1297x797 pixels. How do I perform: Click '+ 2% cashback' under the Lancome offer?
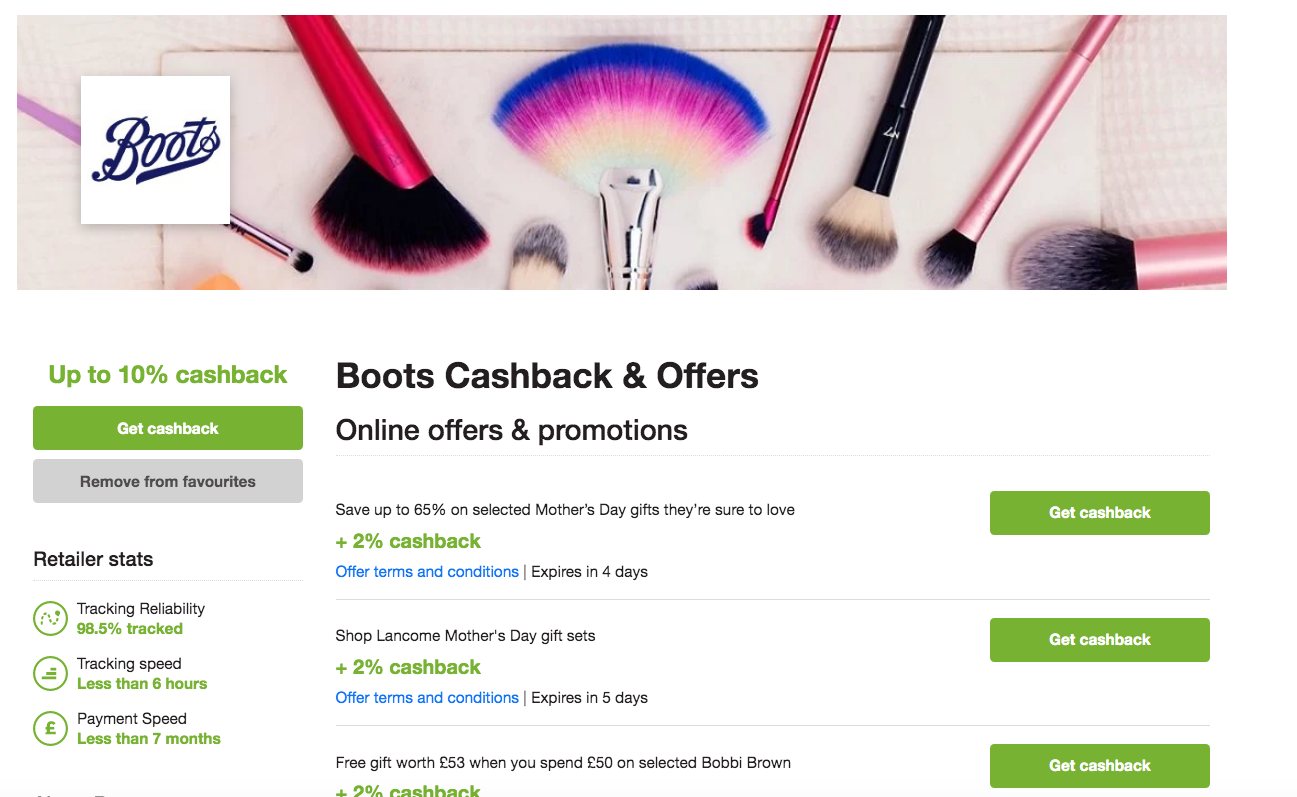407,667
